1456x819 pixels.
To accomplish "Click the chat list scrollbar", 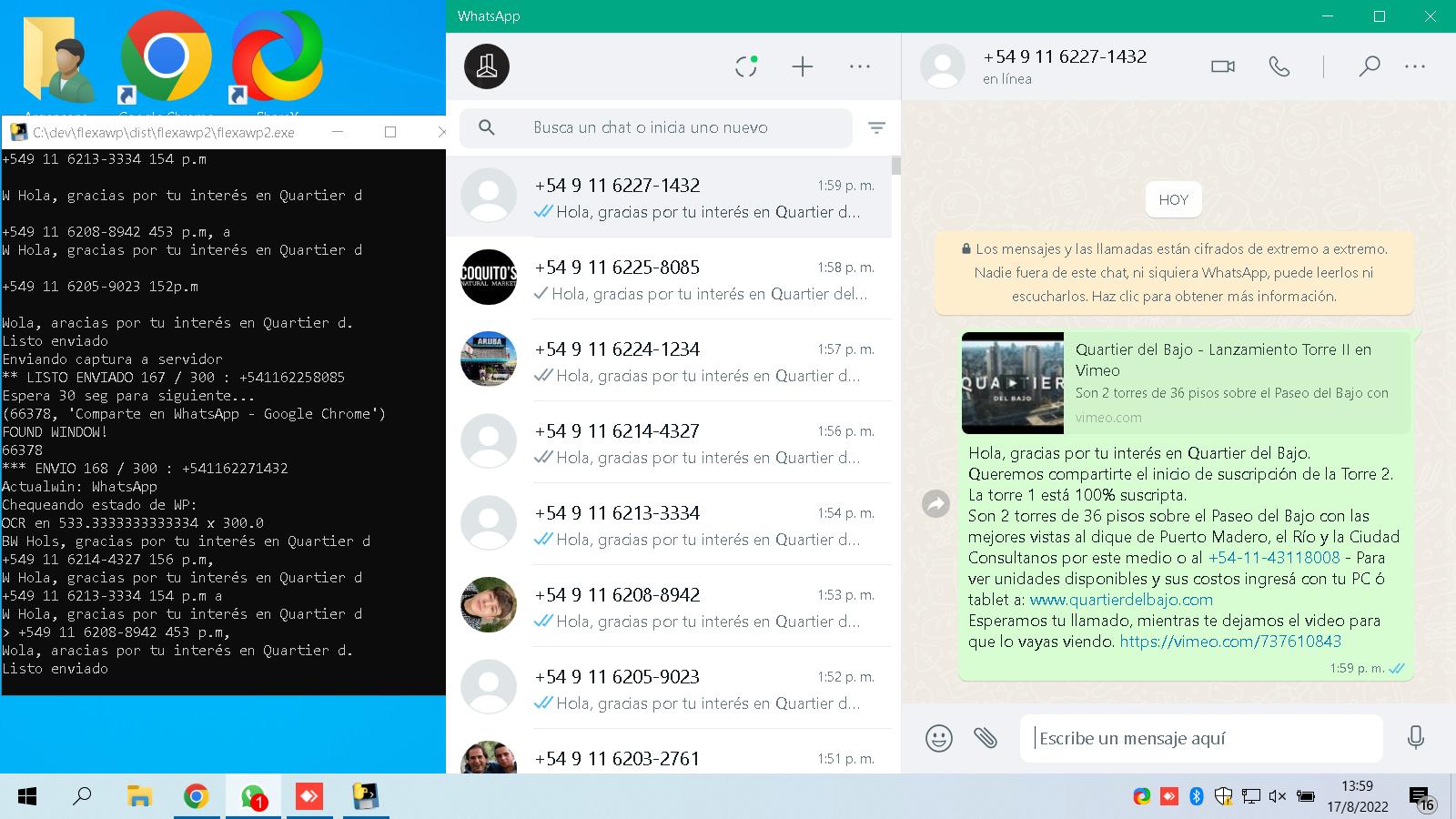I will pyautogui.click(x=896, y=166).
